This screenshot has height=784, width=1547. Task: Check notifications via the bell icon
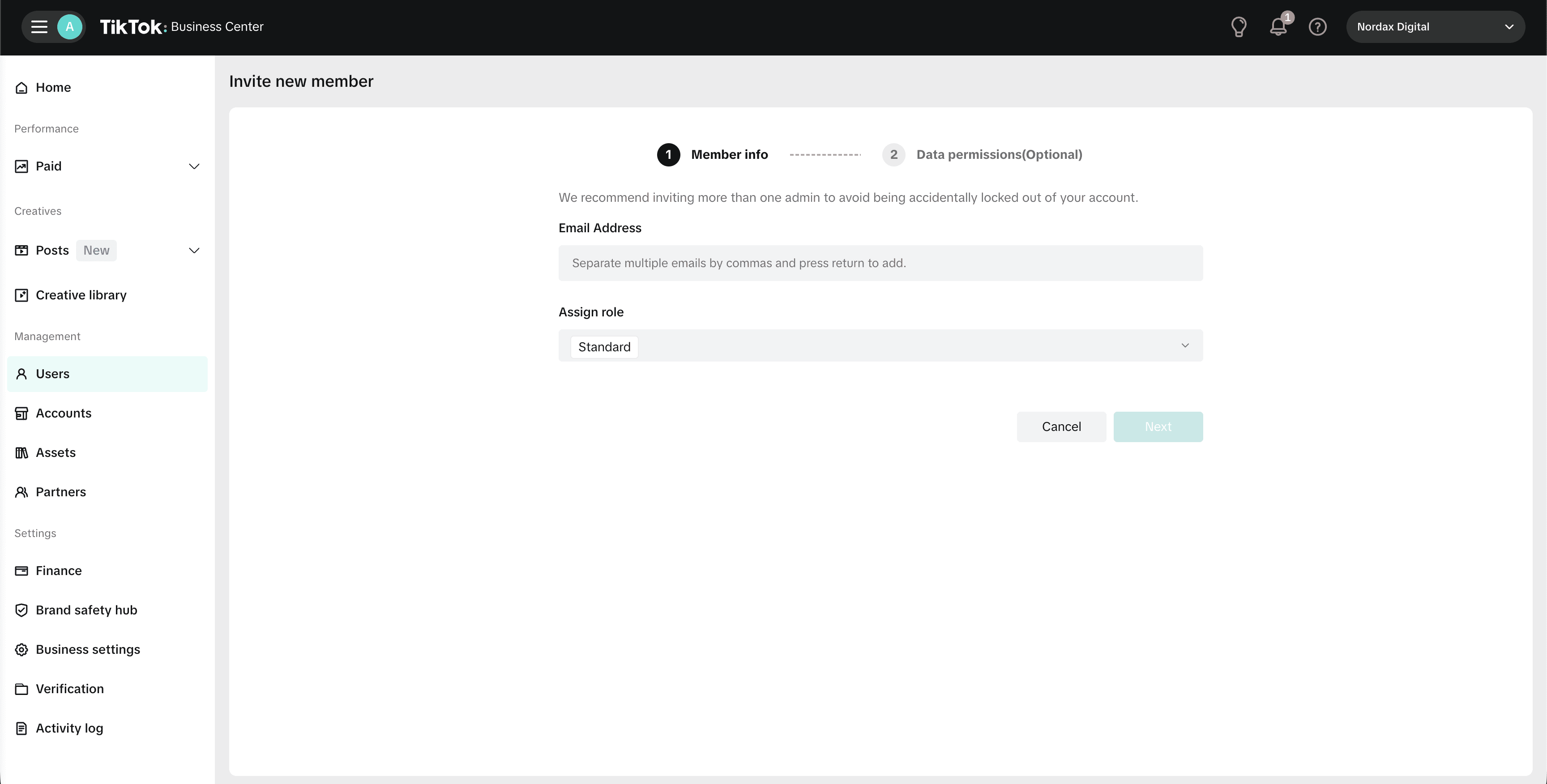click(x=1278, y=26)
